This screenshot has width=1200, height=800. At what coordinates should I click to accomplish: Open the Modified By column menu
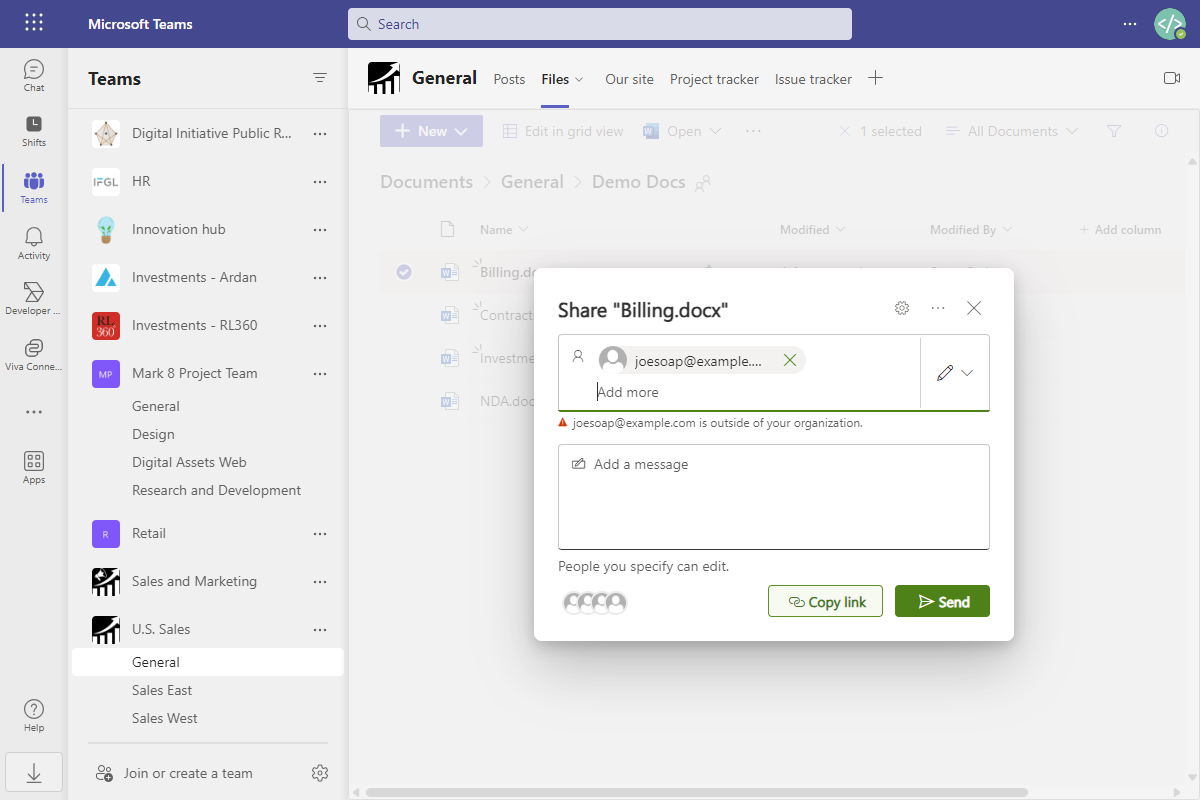coord(971,230)
